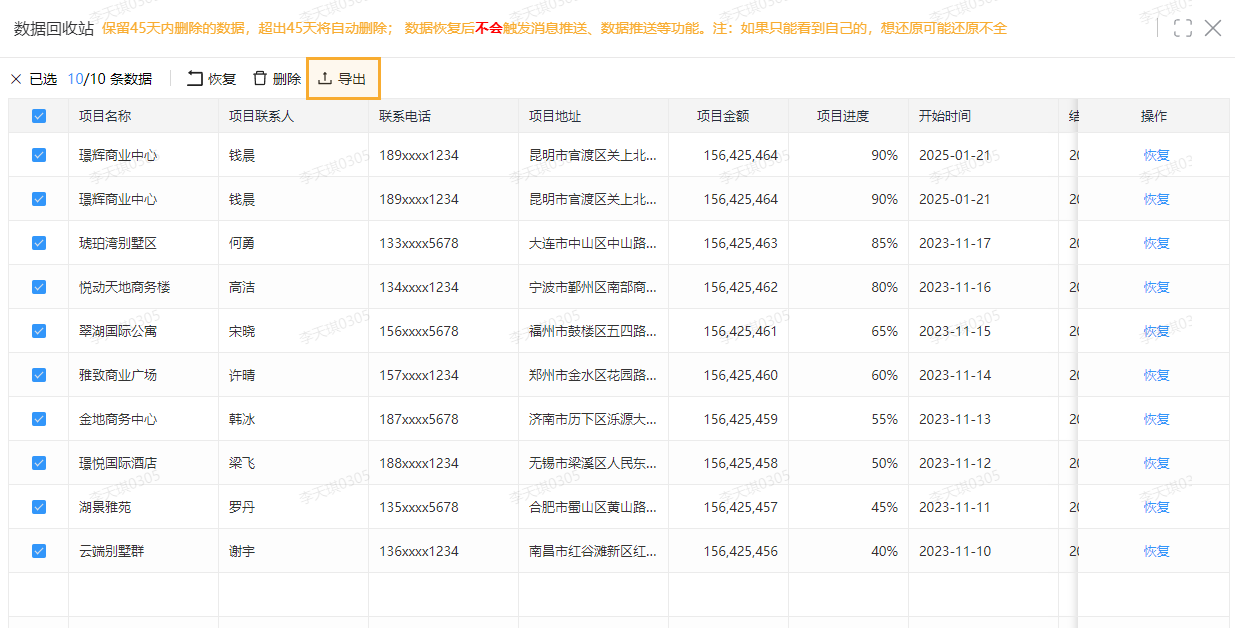This screenshot has width=1235, height=628.
Task: Click the 删除 trash delete icon
Action: 261,77
